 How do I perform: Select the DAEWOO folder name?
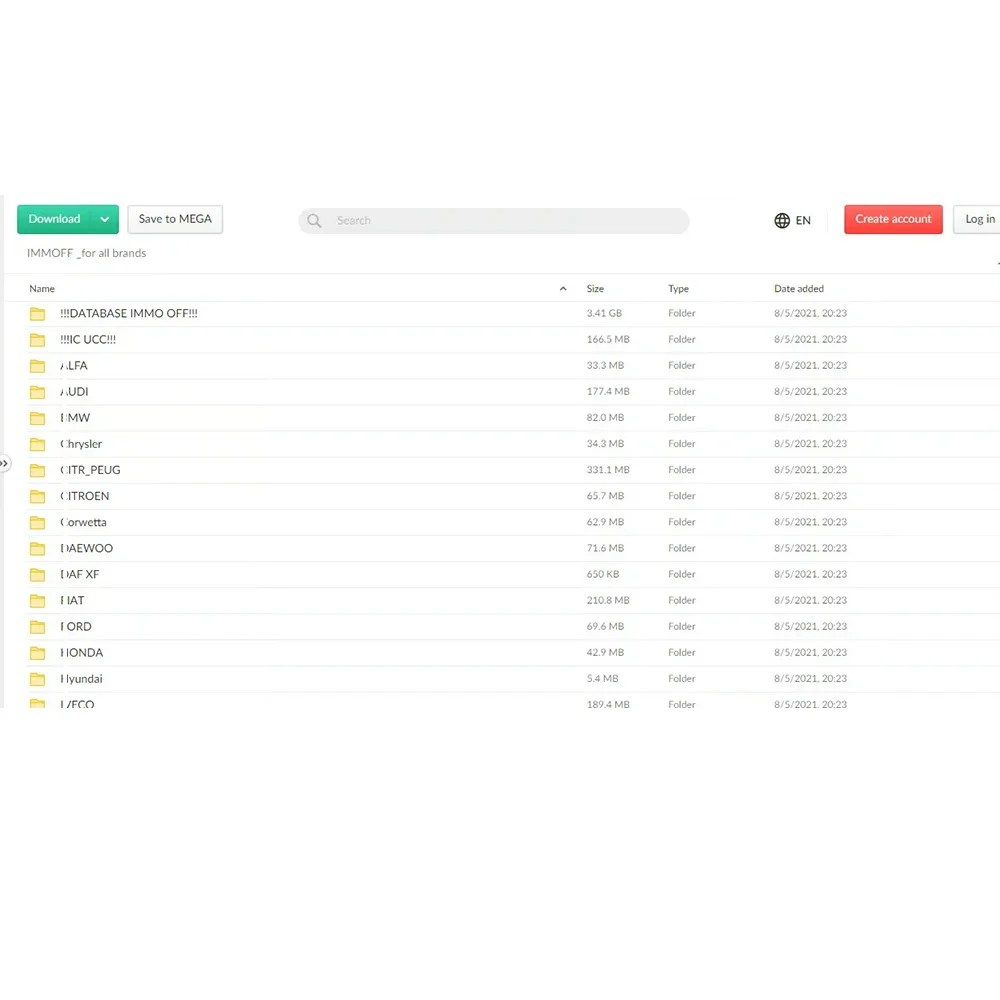pos(87,549)
